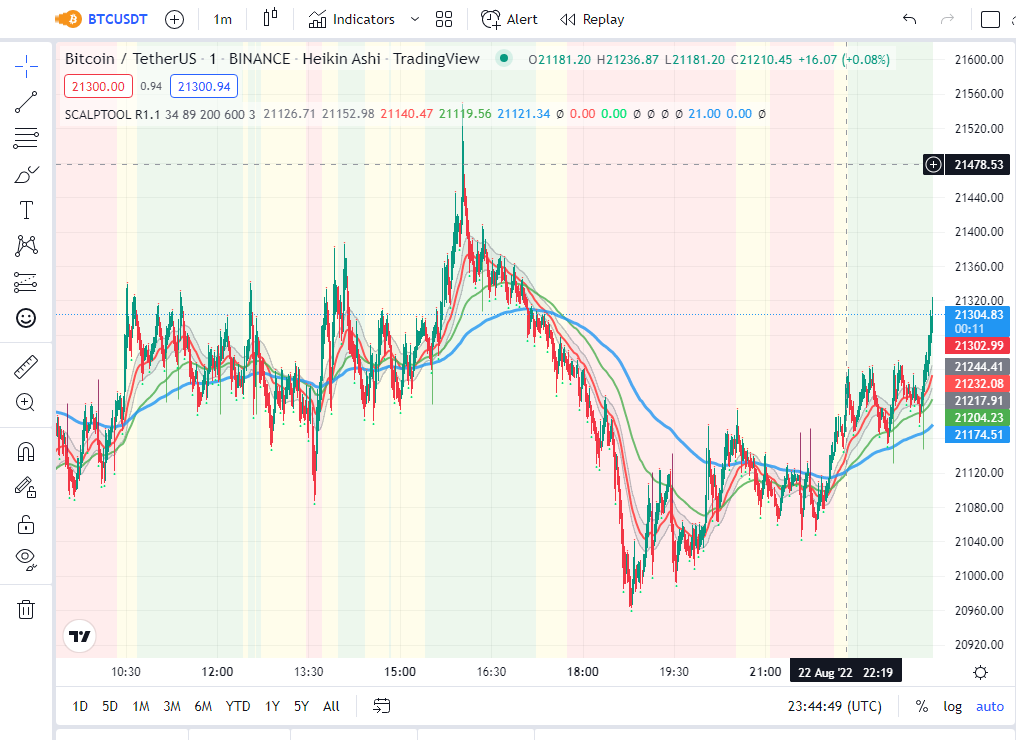Select the ruler measure tool
The height and width of the screenshot is (740, 1016).
[x=26, y=367]
